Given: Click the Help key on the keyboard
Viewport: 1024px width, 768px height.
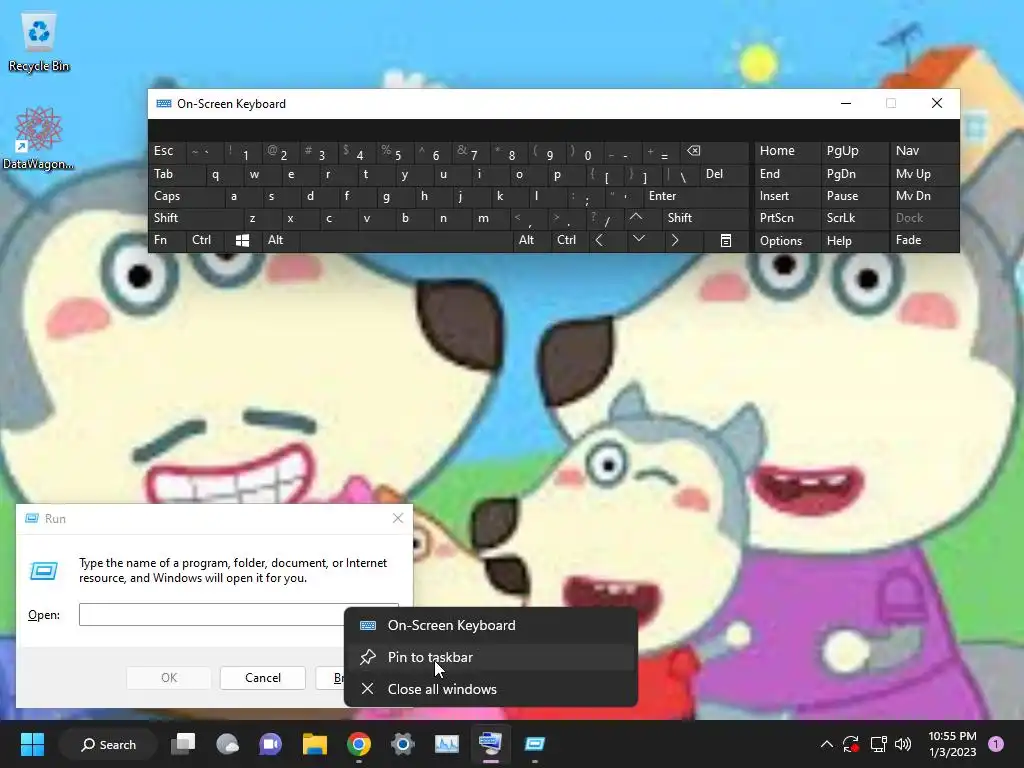Looking at the screenshot, I should pyautogui.click(x=854, y=240).
